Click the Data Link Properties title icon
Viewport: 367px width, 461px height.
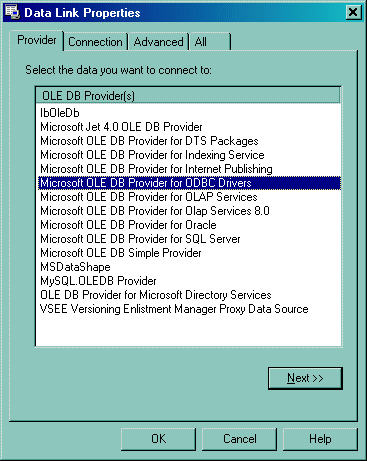click(12, 12)
